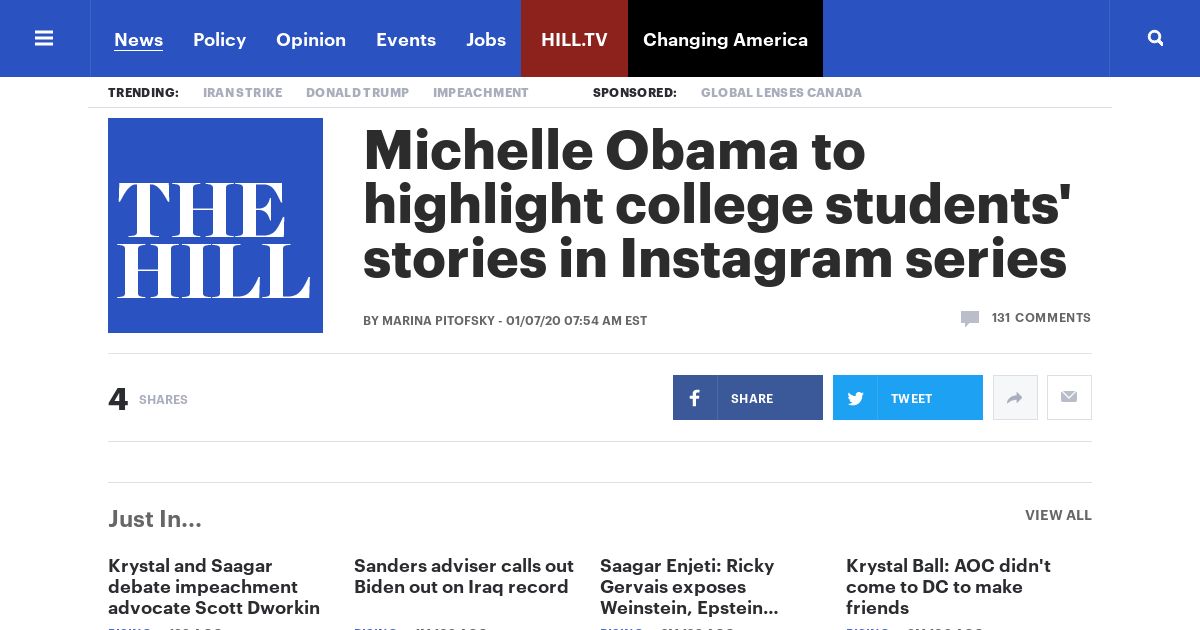Click View All in Just In
This screenshot has height=630, width=1200.
point(1058,515)
